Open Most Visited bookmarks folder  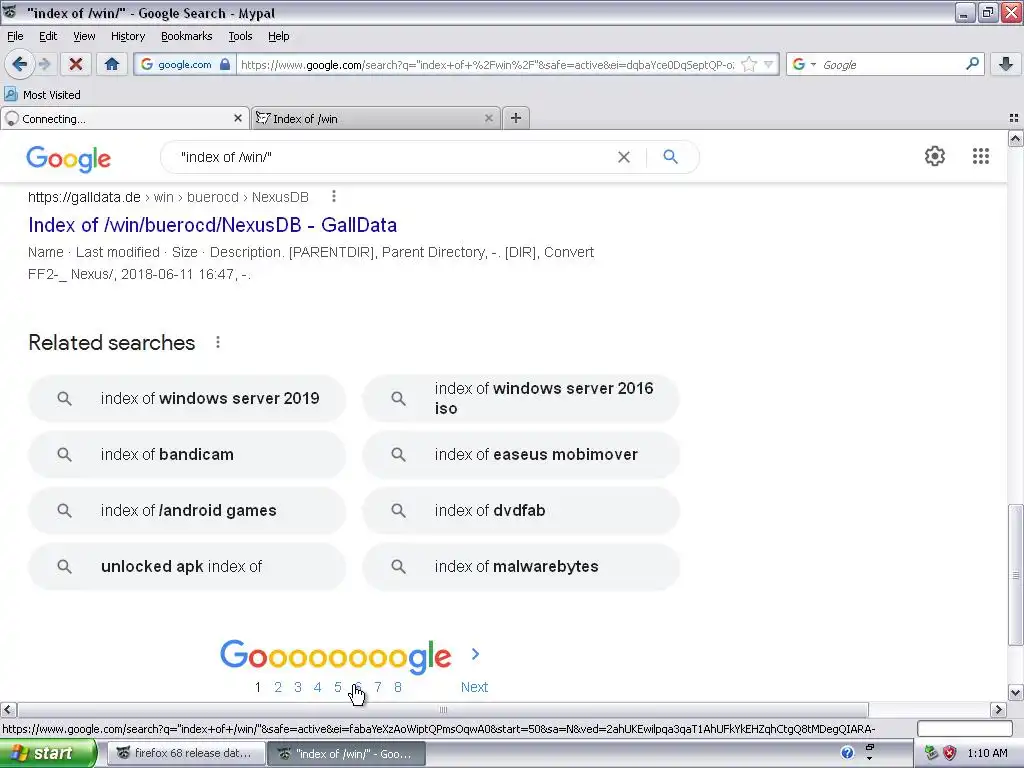point(43,95)
